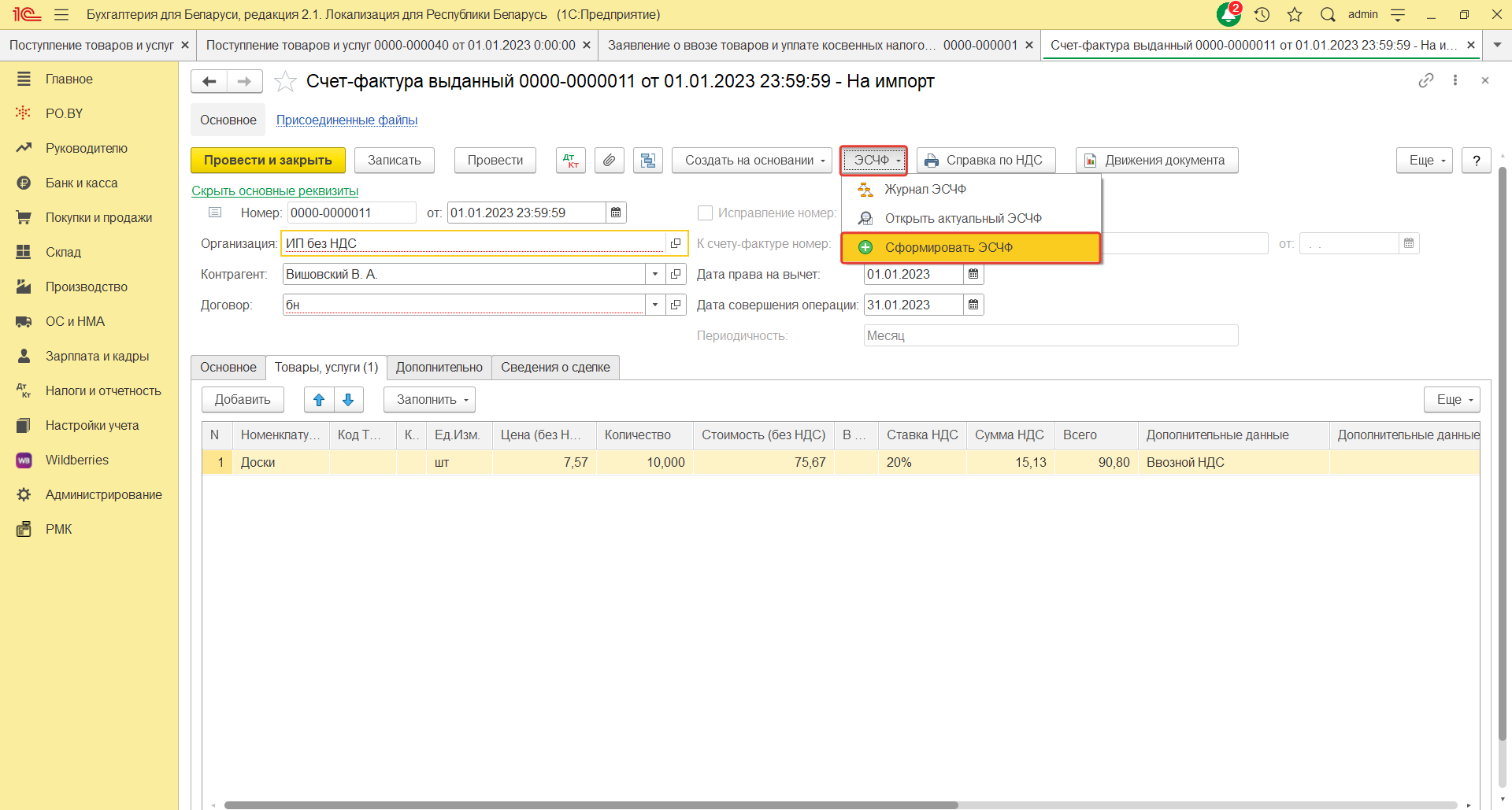1512x810 pixels.
Task: Open Движения документа
Action: pos(1157,160)
